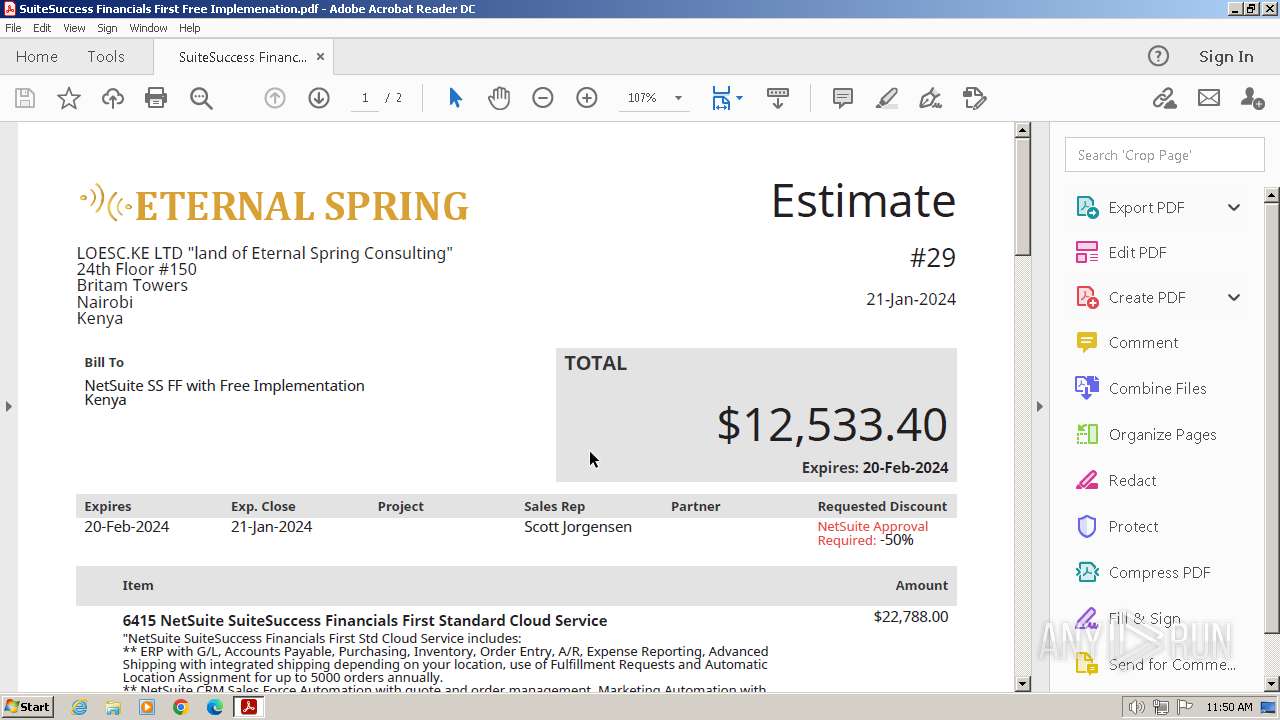Select the highlight text pen tool
Image resolution: width=1280 pixels, height=720 pixels.
pos(887,98)
